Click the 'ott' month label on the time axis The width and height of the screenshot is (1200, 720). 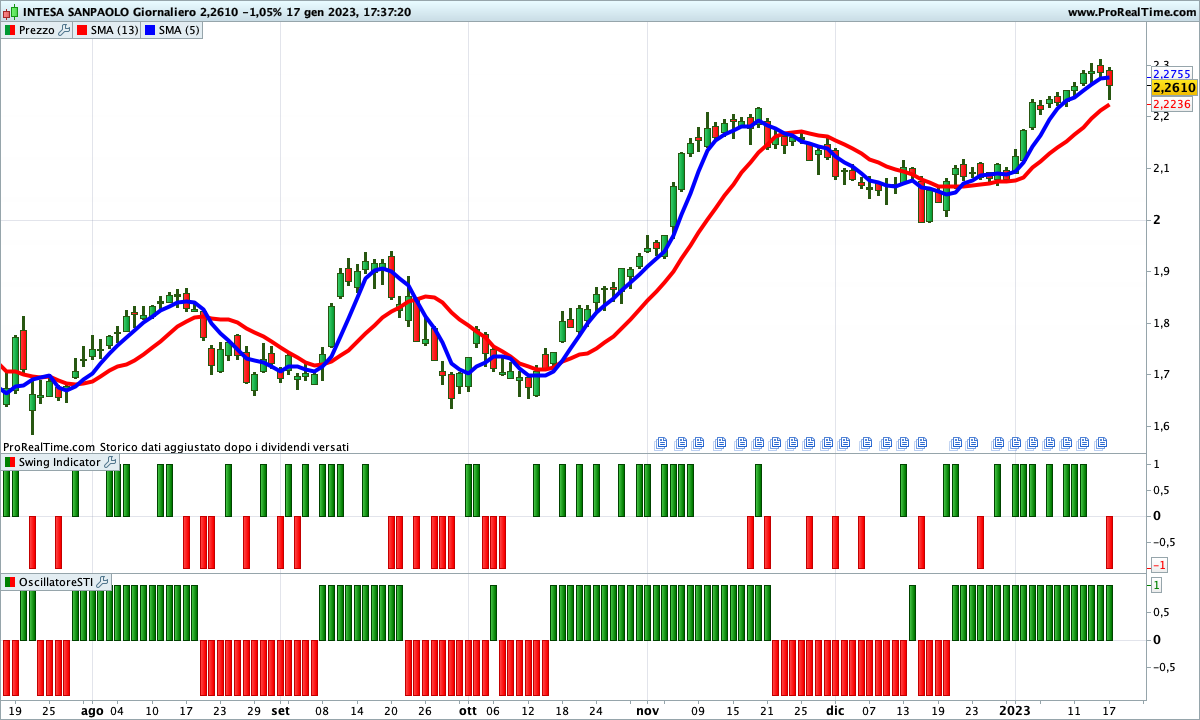[x=468, y=711]
